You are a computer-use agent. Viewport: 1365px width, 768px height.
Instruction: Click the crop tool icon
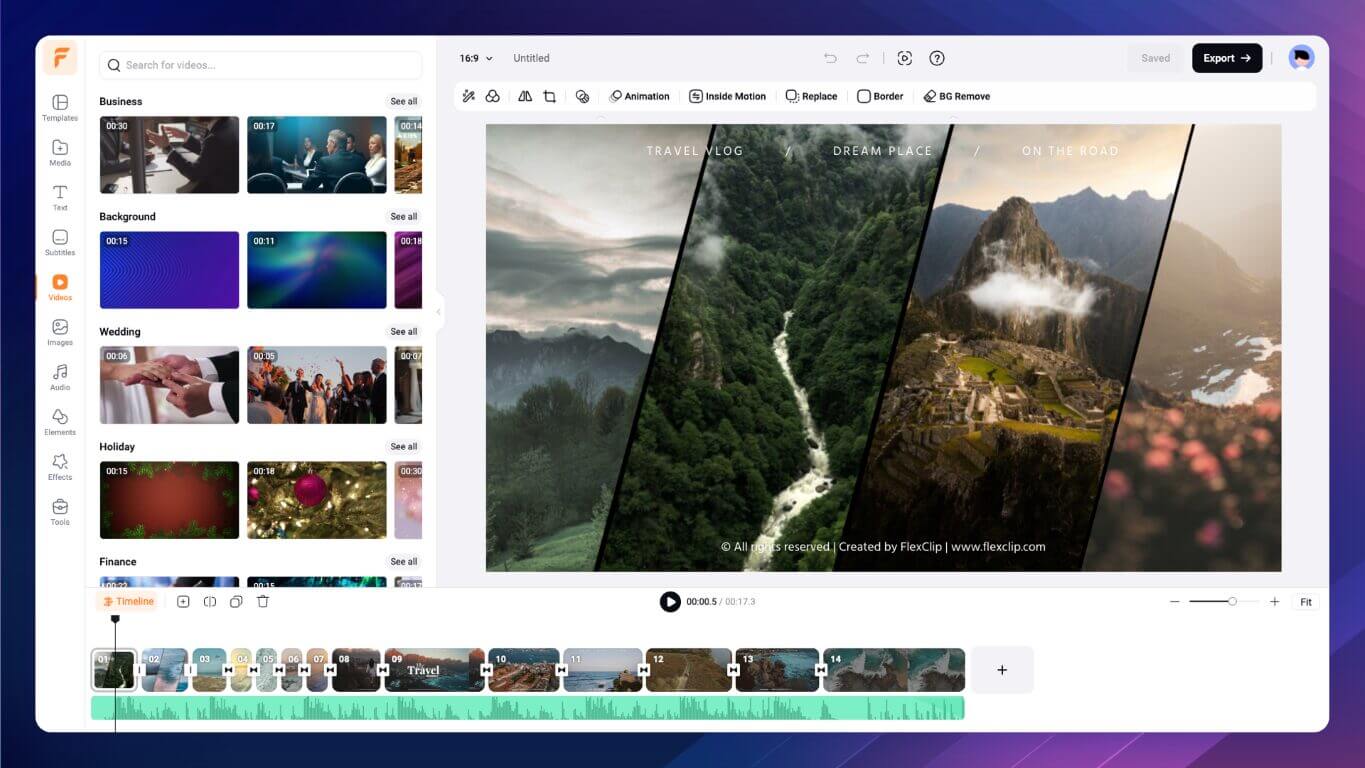coord(549,97)
